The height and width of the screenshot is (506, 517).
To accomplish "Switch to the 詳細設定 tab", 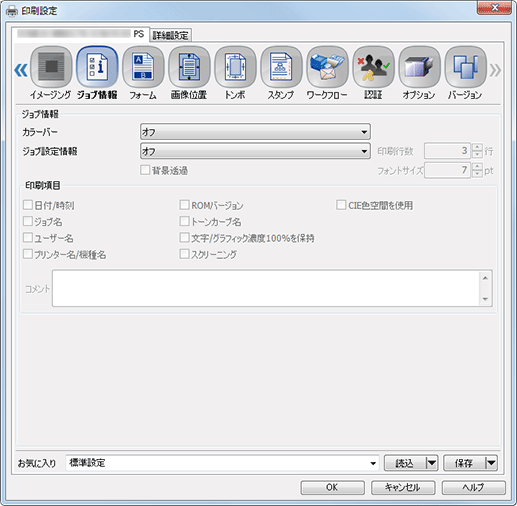I will [170, 35].
